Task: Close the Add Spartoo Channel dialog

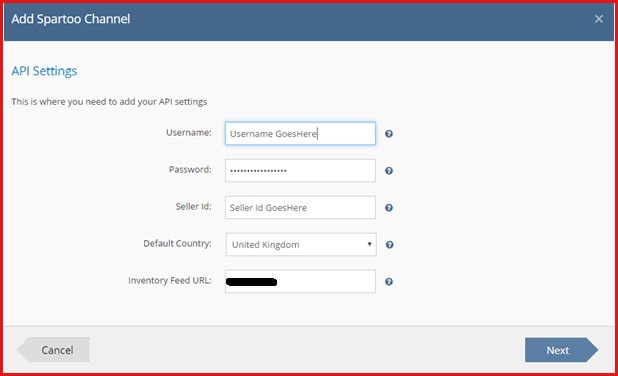Action: coord(599,19)
